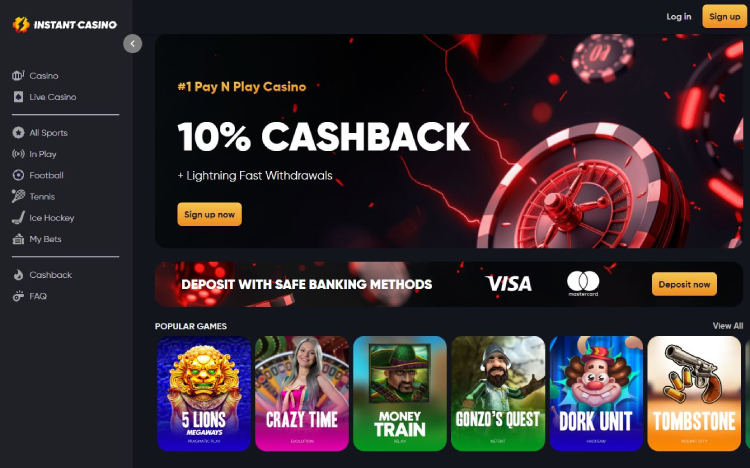This screenshot has height=468, width=750.
Task: View All popular games link
Action: 728,326
